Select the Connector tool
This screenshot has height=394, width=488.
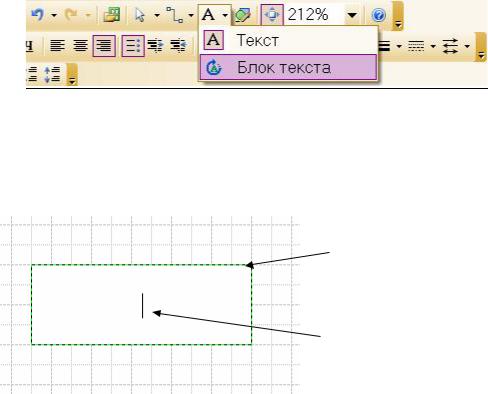click(175, 15)
